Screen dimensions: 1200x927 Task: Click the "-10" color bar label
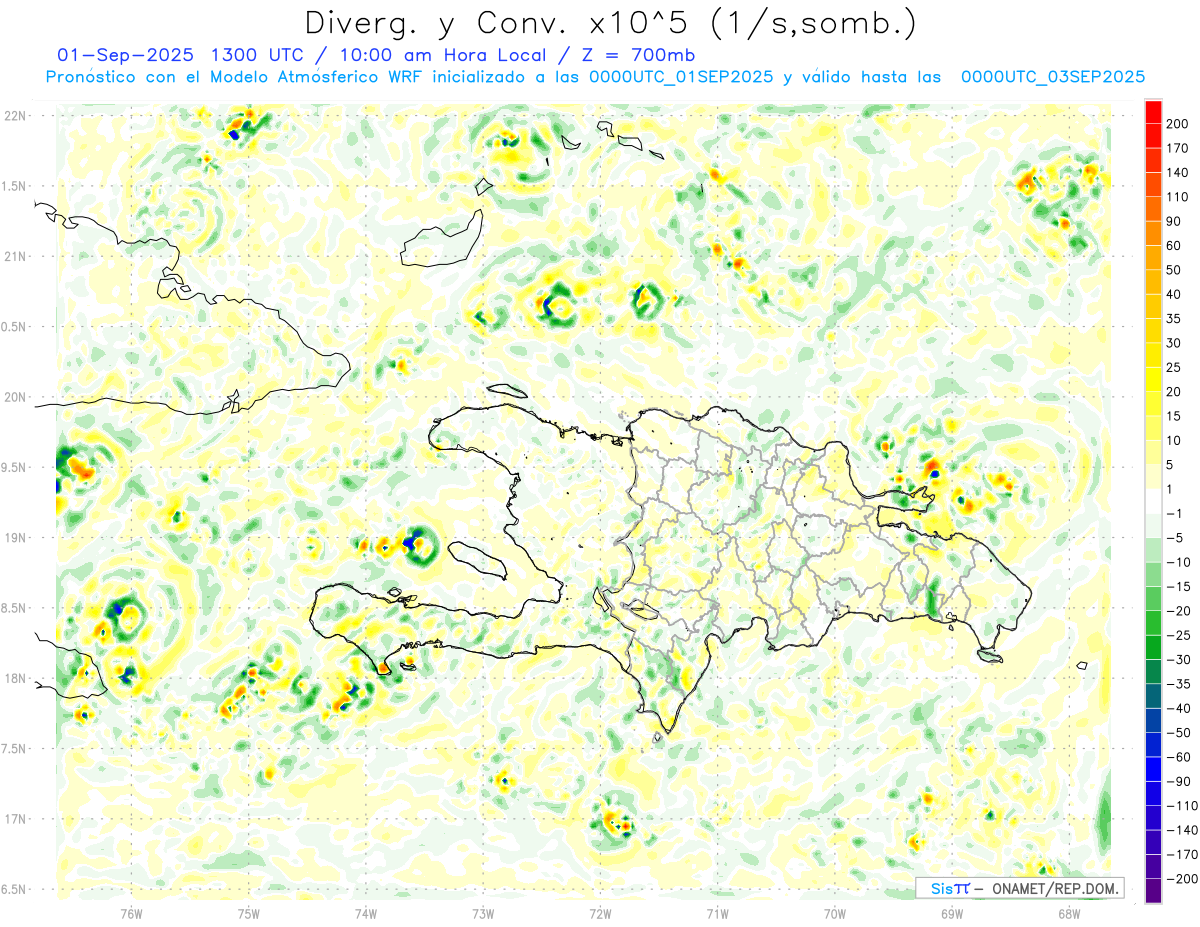click(x=1181, y=563)
